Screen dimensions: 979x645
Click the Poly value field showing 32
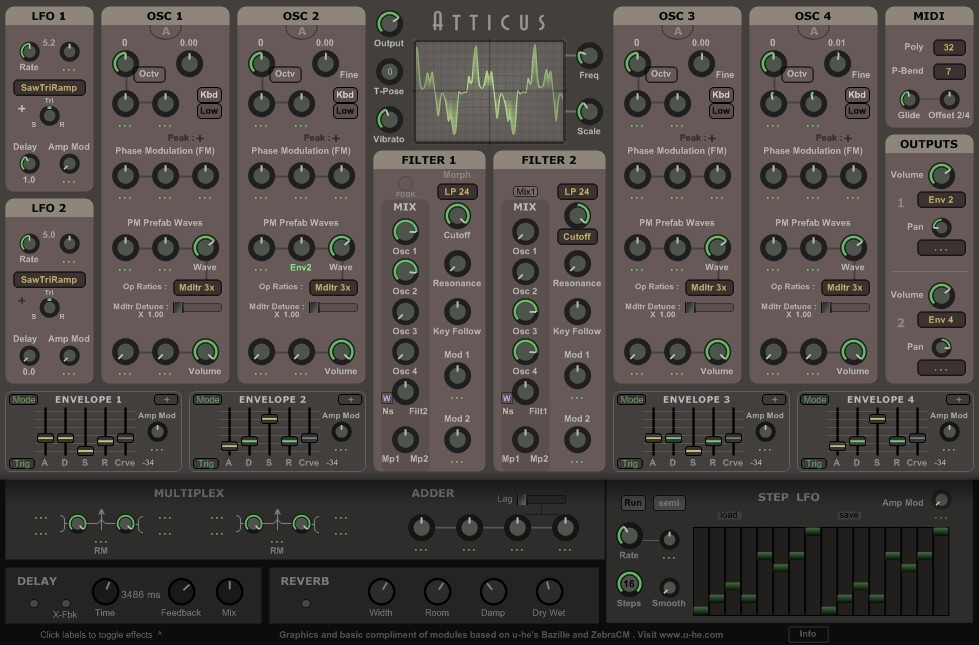(948, 47)
